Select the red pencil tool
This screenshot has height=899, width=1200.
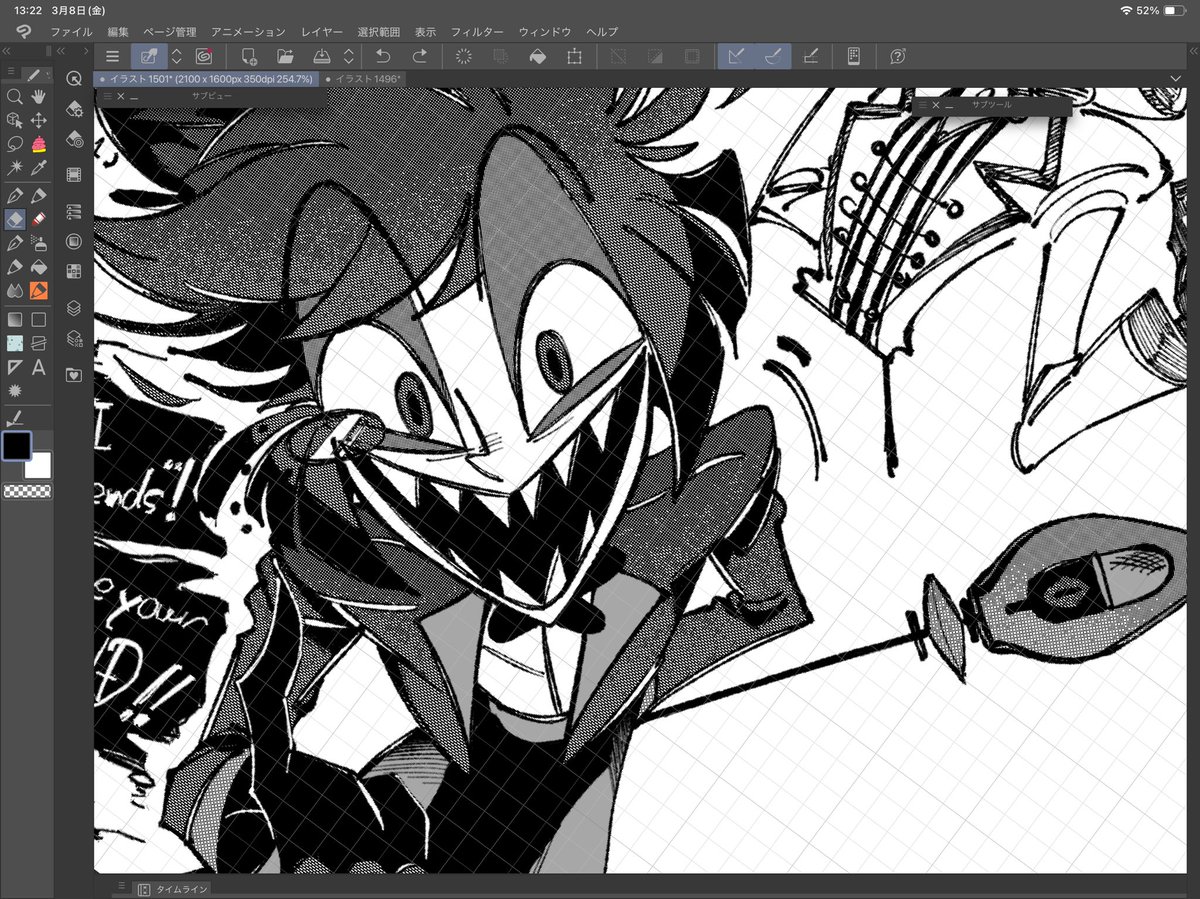pyautogui.click(x=39, y=219)
